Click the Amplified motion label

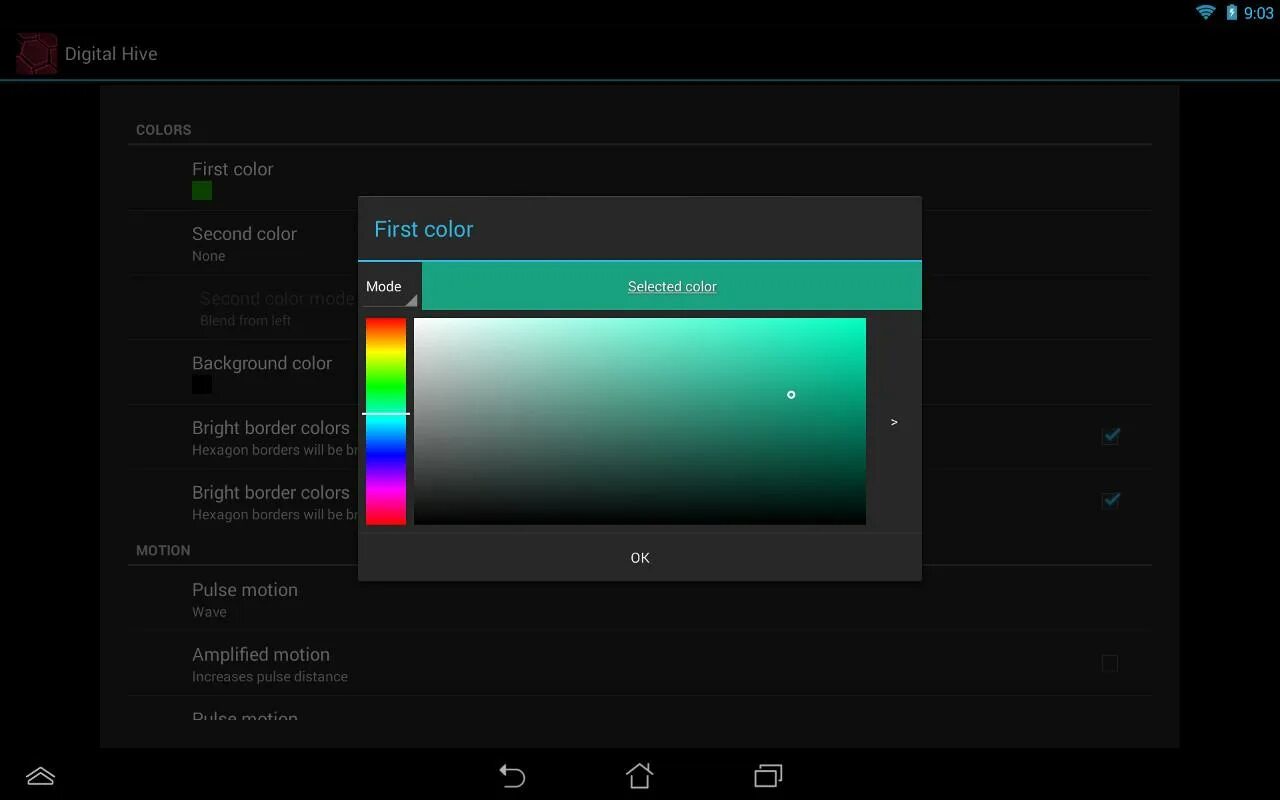(x=261, y=655)
